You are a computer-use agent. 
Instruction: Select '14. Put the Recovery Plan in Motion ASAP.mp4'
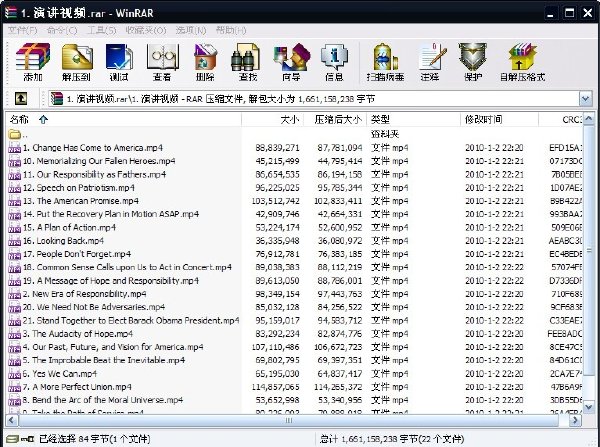tap(111, 214)
